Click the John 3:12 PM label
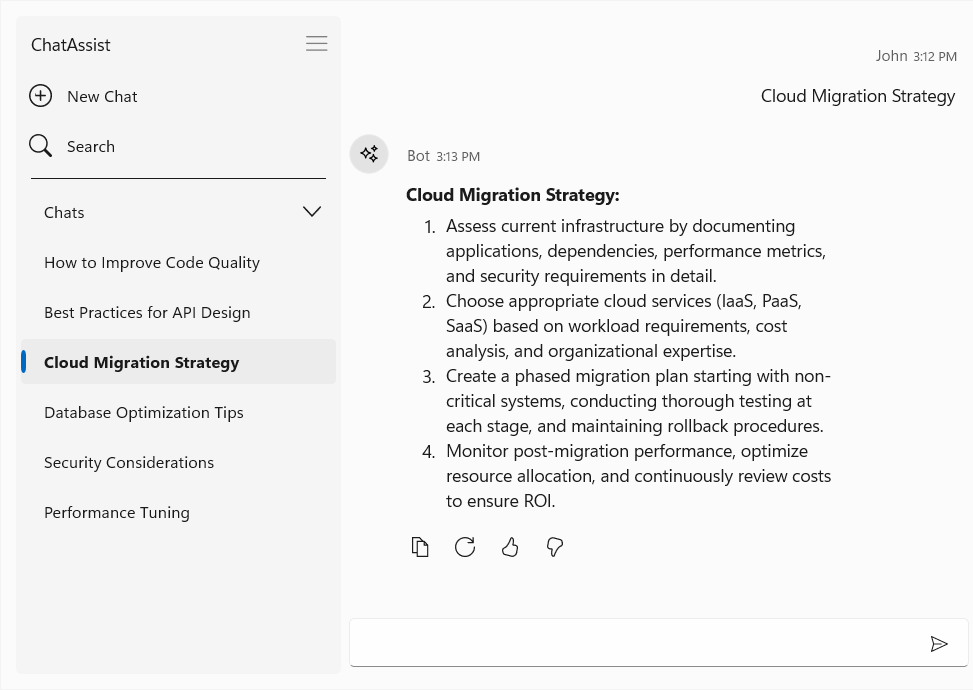973x690 pixels. pyautogui.click(x=916, y=56)
